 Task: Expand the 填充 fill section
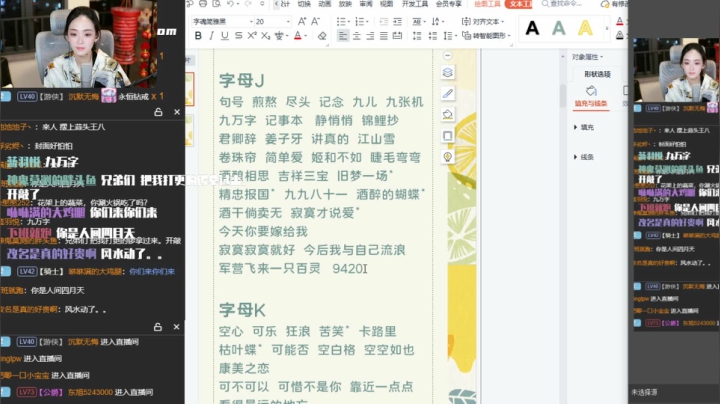[584, 127]
